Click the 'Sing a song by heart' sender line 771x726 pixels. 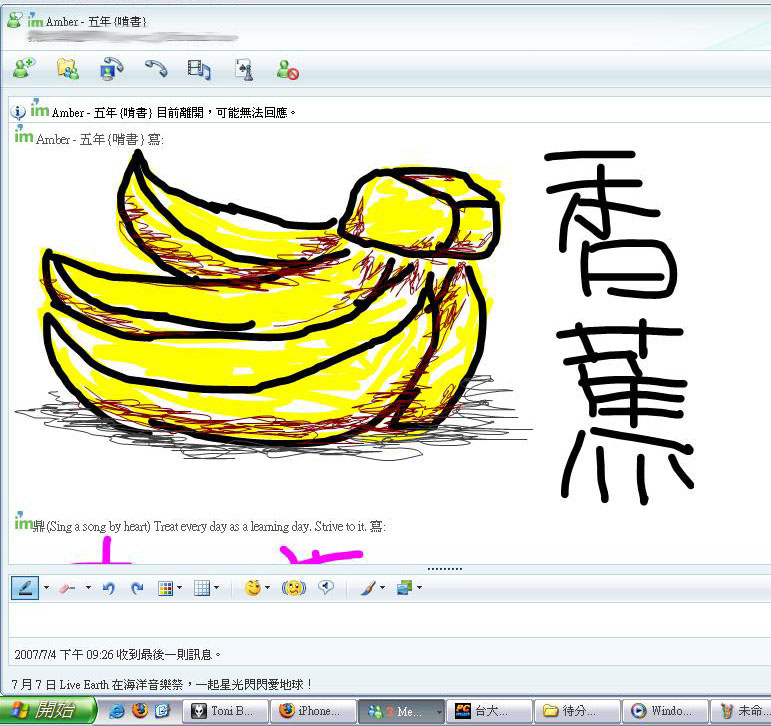tap(201, 526)
